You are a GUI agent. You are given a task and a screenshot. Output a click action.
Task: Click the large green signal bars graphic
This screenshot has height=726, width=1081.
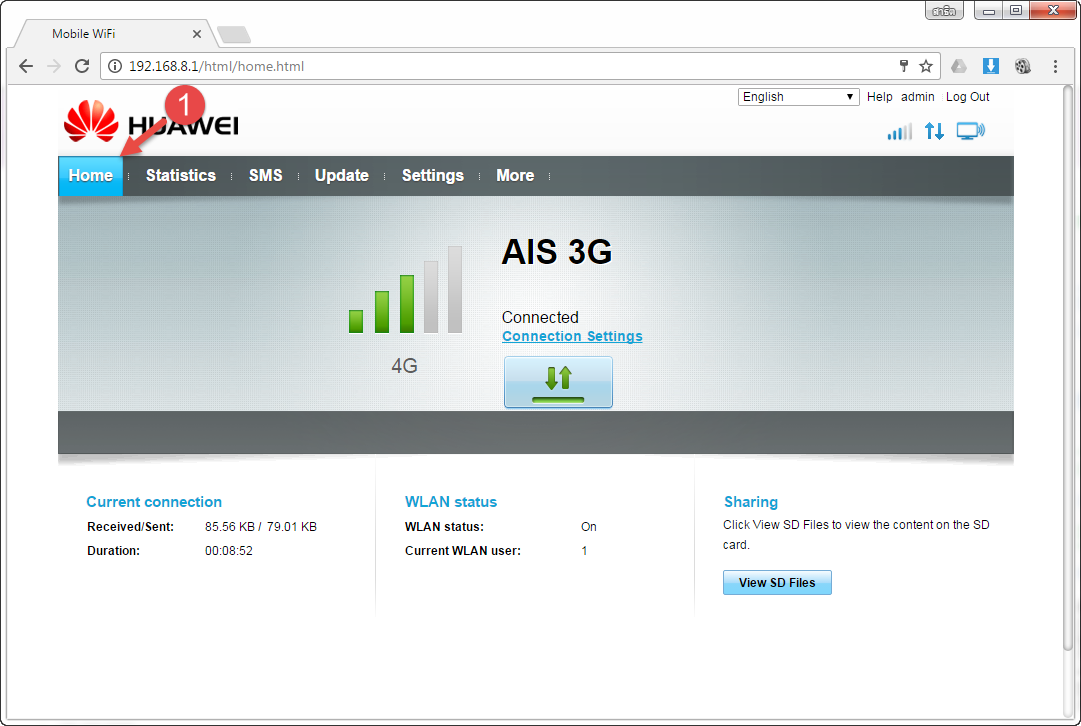[x=405, y=290]
